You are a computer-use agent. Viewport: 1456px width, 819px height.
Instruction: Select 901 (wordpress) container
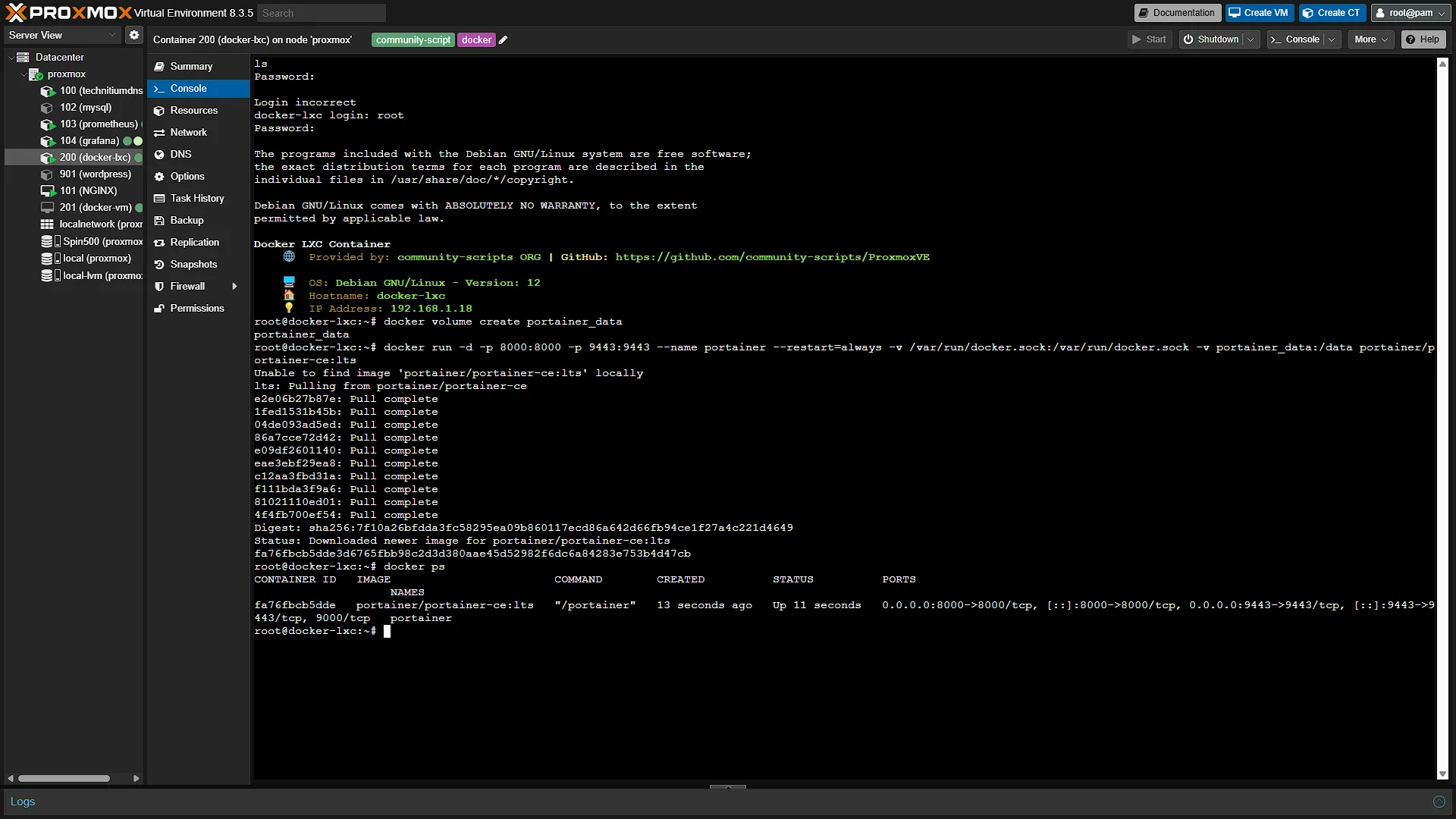(95, 174)
